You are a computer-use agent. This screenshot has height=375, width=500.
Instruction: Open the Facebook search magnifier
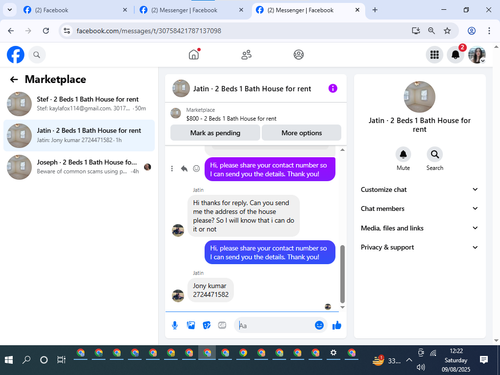coord(37,55)
